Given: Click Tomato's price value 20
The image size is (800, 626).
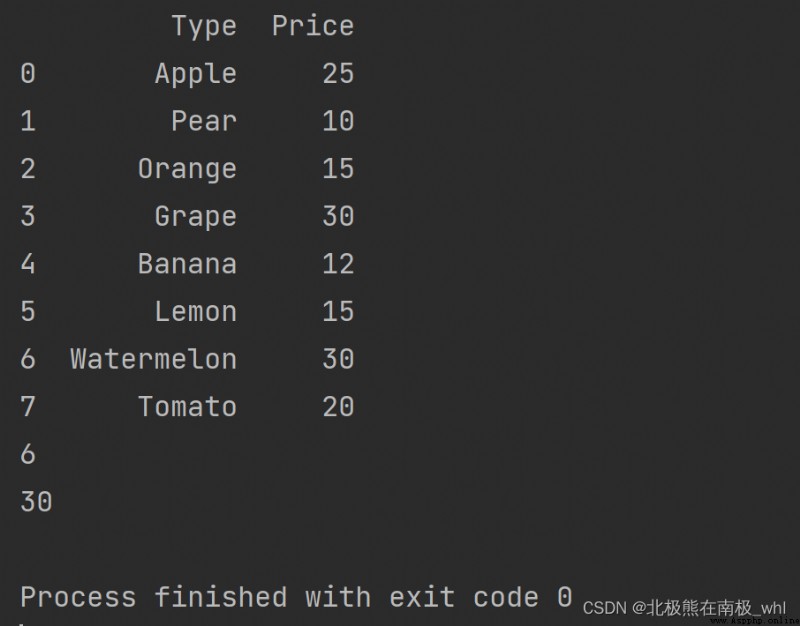Looking at the screenshot, I should pos(338,407).
